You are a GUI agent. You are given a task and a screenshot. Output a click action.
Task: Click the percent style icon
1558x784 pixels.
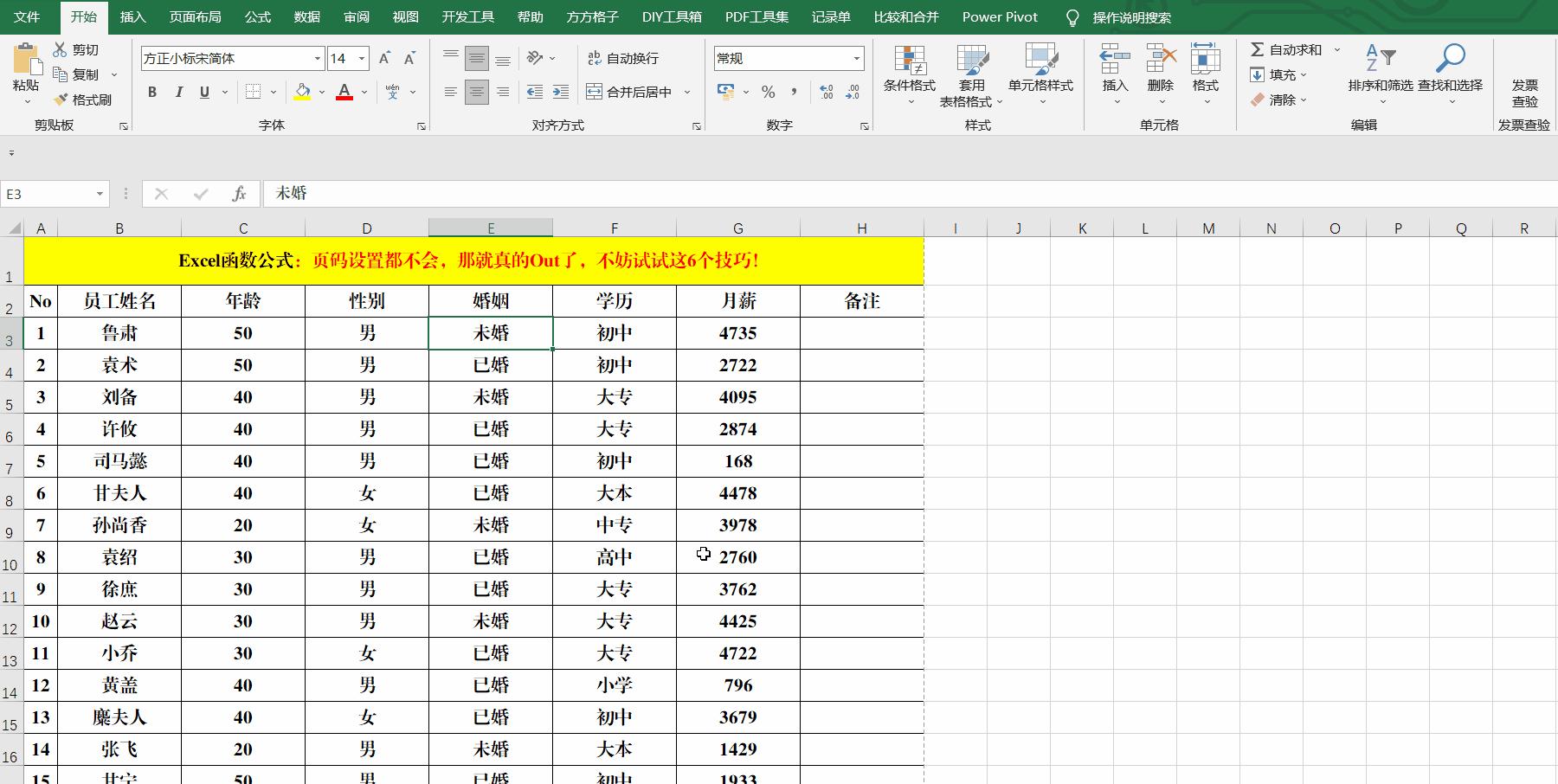(768, 92)
